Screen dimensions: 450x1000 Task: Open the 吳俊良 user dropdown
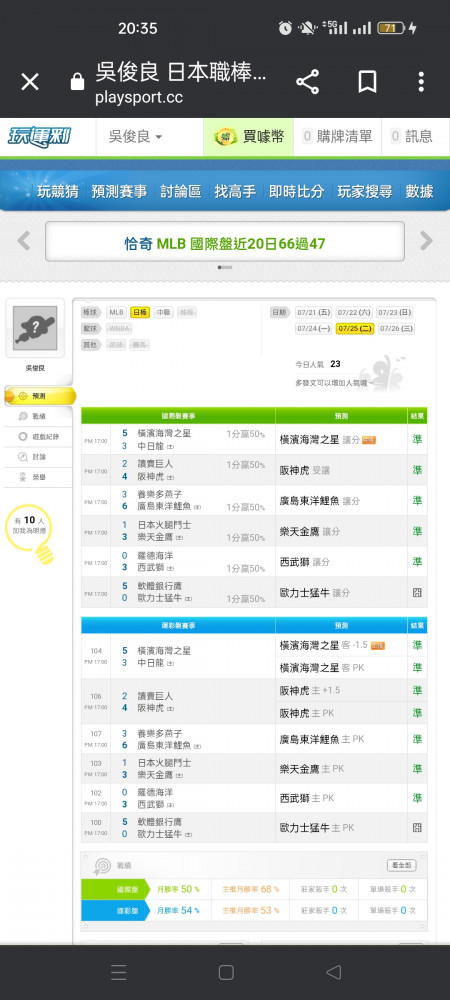136,136
